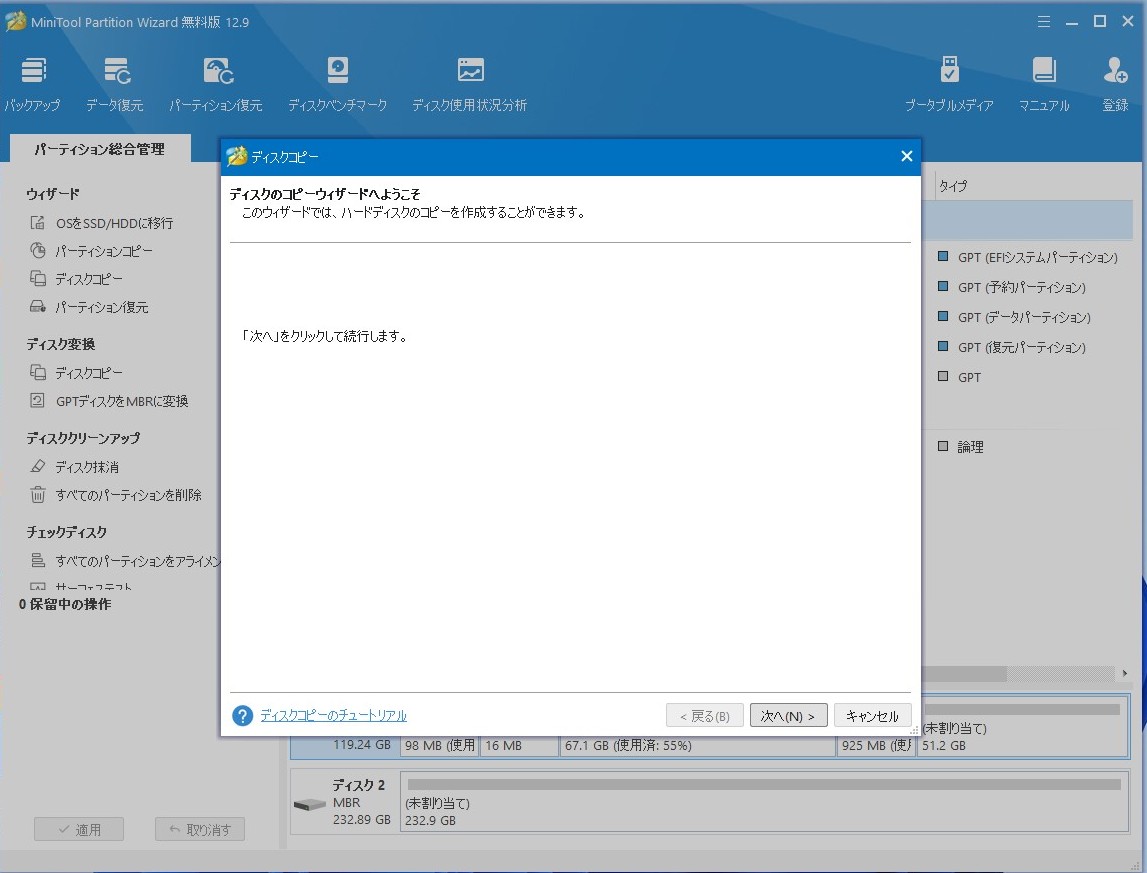
Task: Launch パーティション復元 from the top toolbar
Action: 216,72
